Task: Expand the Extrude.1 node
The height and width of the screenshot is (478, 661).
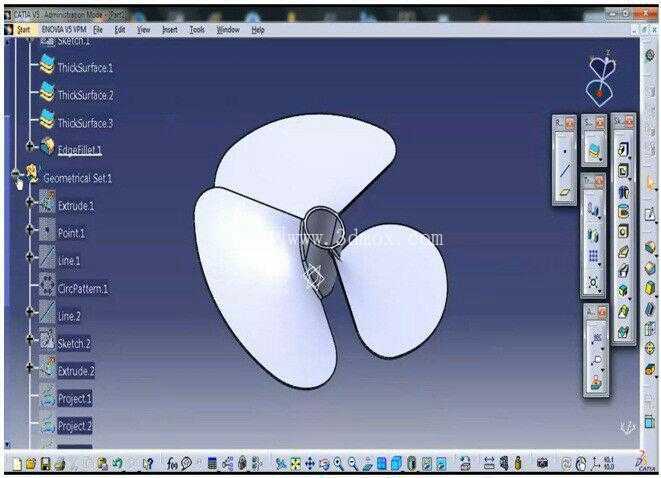Action: point(30,202)
